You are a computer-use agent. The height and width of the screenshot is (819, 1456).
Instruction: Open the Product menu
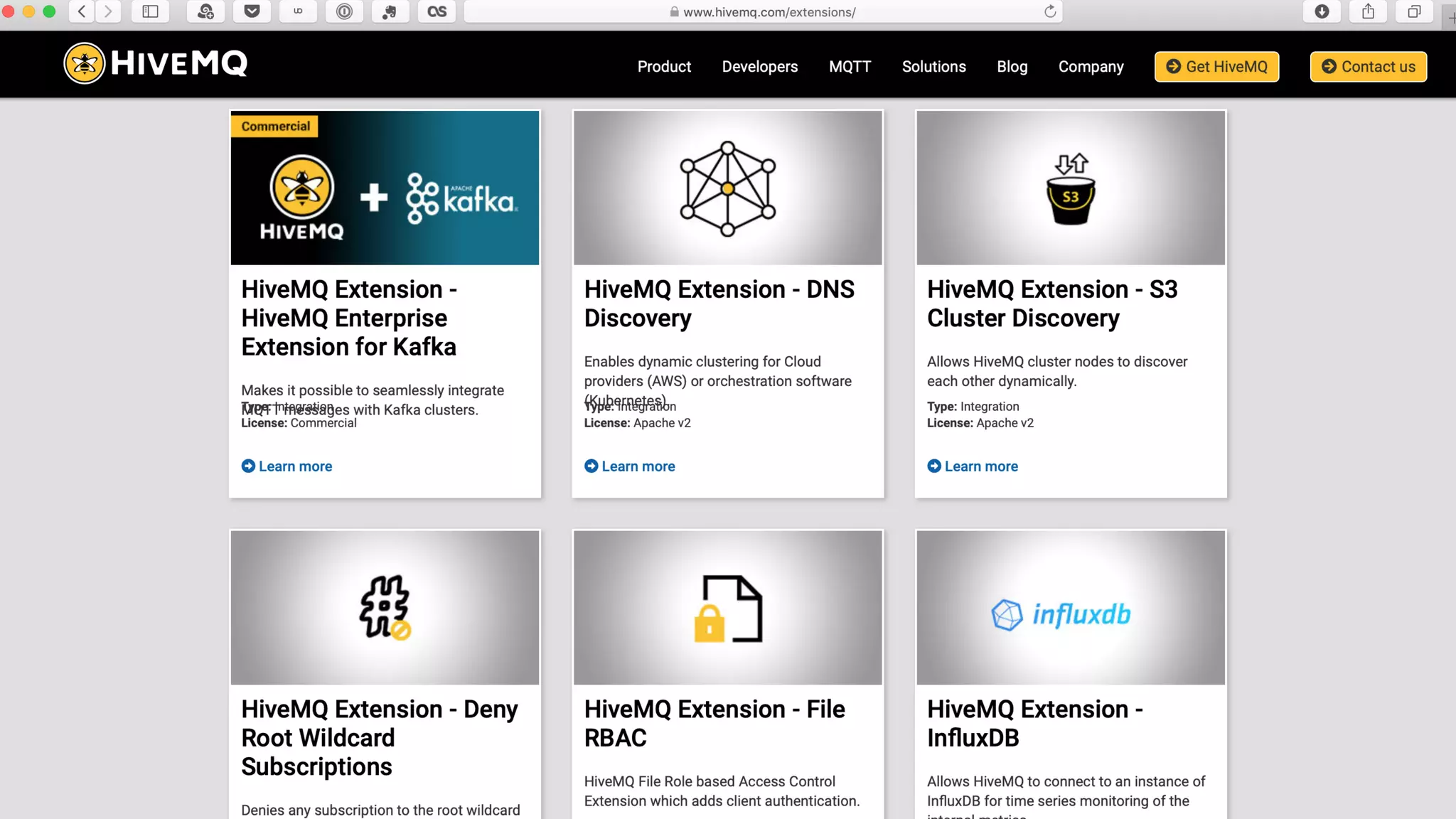[664, 67]
